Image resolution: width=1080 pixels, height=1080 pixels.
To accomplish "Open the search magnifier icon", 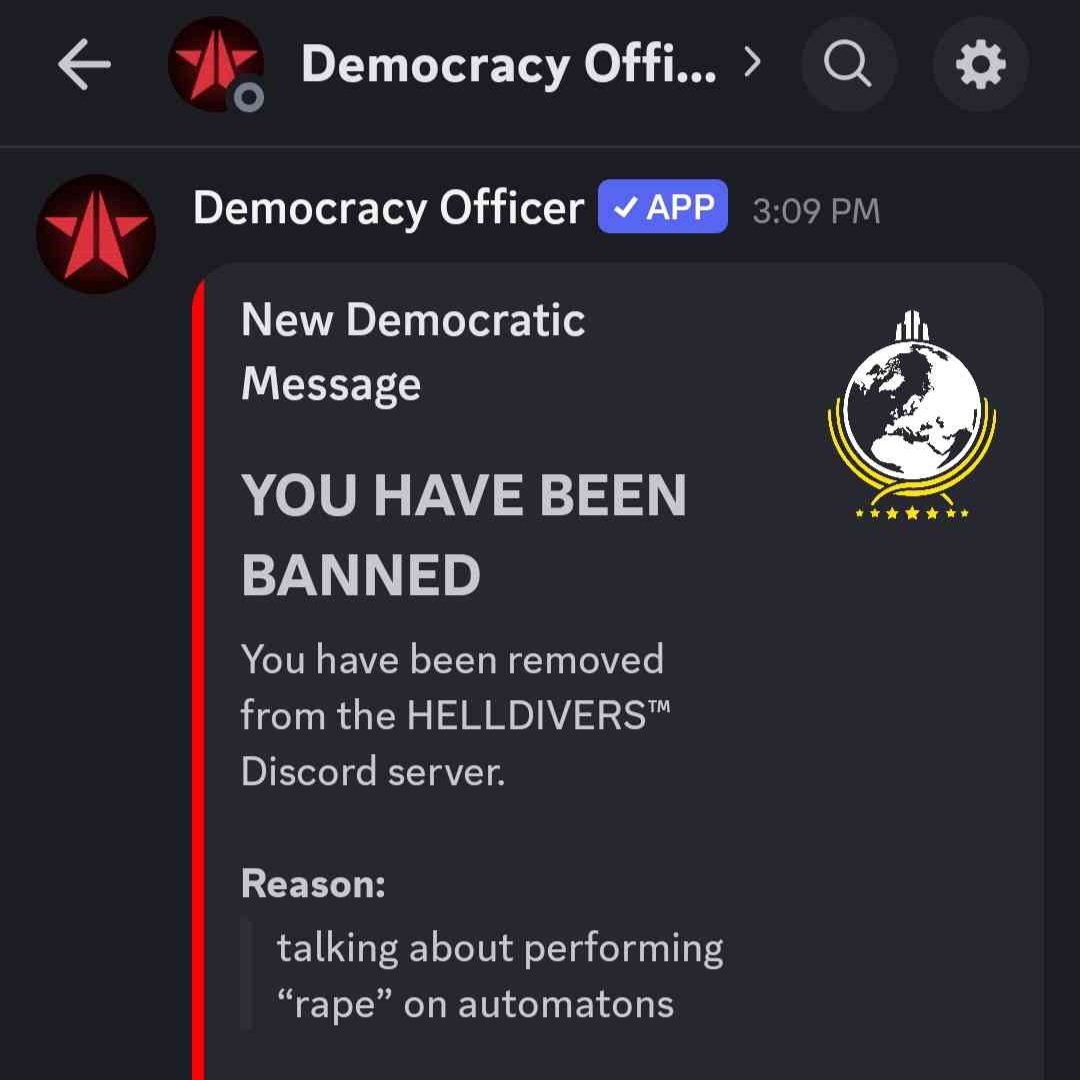I will (x=849, y=64).
